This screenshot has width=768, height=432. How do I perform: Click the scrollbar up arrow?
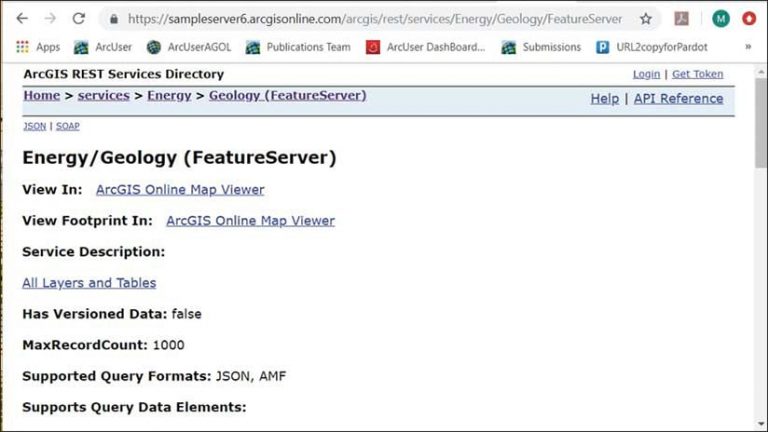coord(761,72)
